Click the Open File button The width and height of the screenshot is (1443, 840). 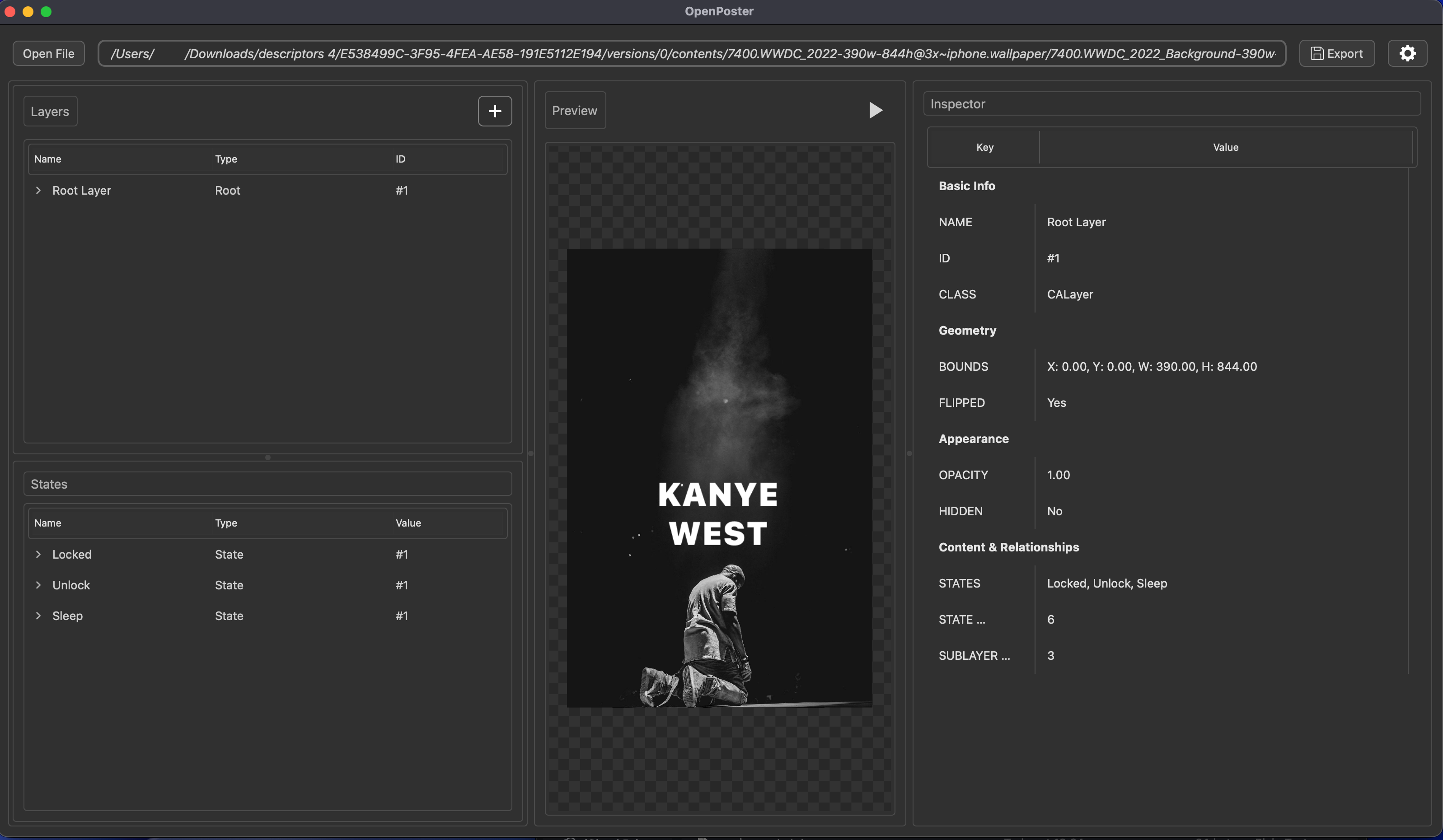[x=49, y=53]
